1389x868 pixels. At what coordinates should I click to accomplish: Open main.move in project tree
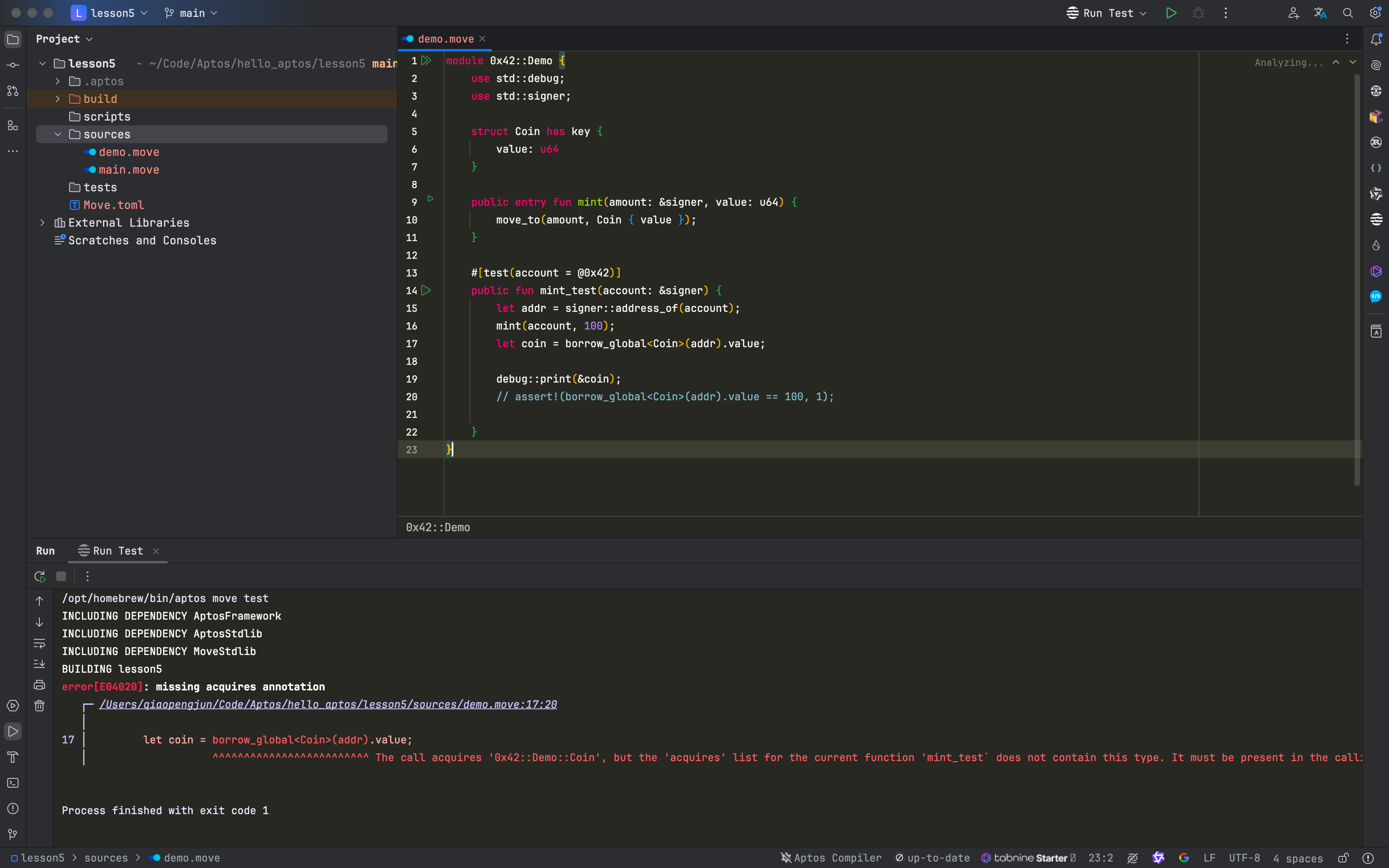pyautogui.click(x=129, y=170)
